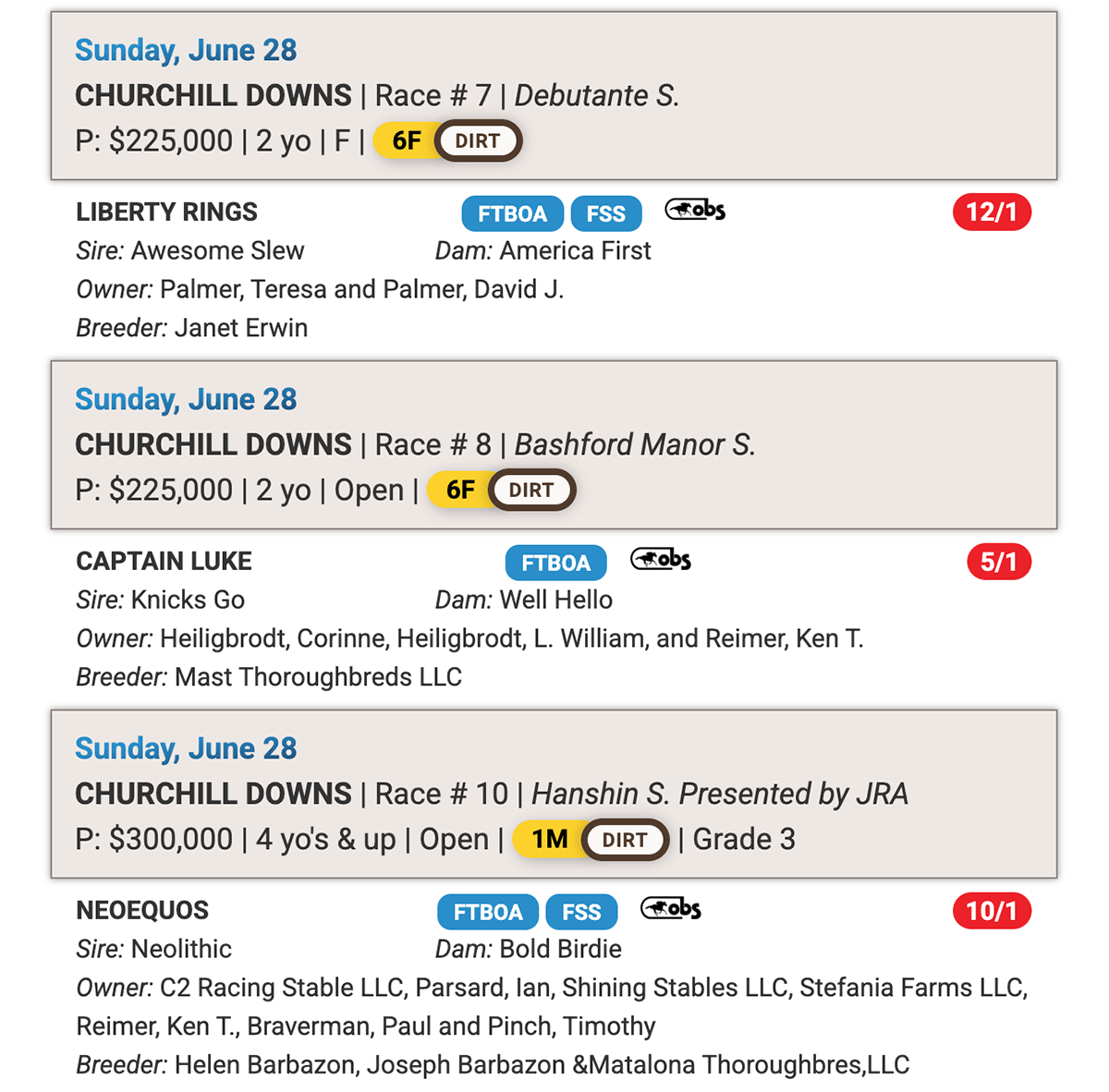The width and height of the screenshot is (1109, 1092).
Task: Click the 5/1 odds badge
Action: [999, 562]
